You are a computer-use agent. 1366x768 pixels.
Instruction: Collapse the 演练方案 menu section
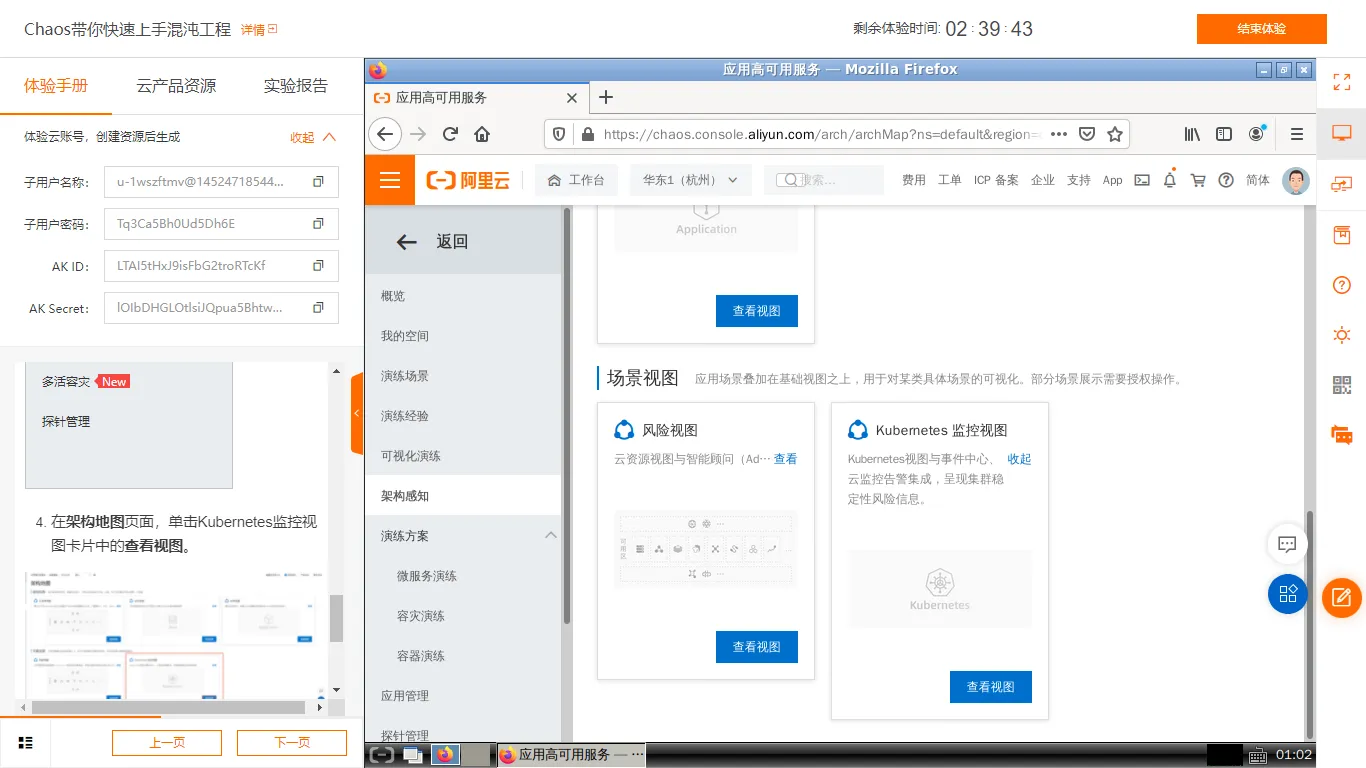(551, 536)
